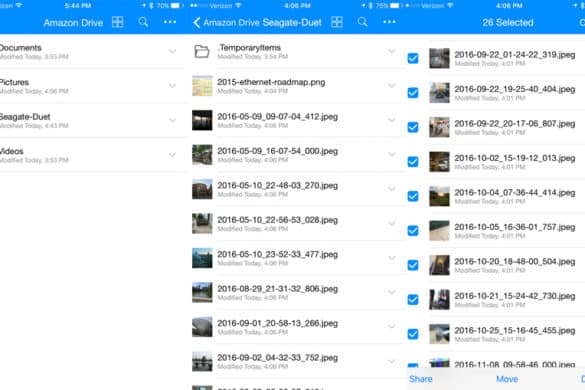Tap battery indicator in first status bar
This screenshot has height=390, width=585.
[175, 6]
